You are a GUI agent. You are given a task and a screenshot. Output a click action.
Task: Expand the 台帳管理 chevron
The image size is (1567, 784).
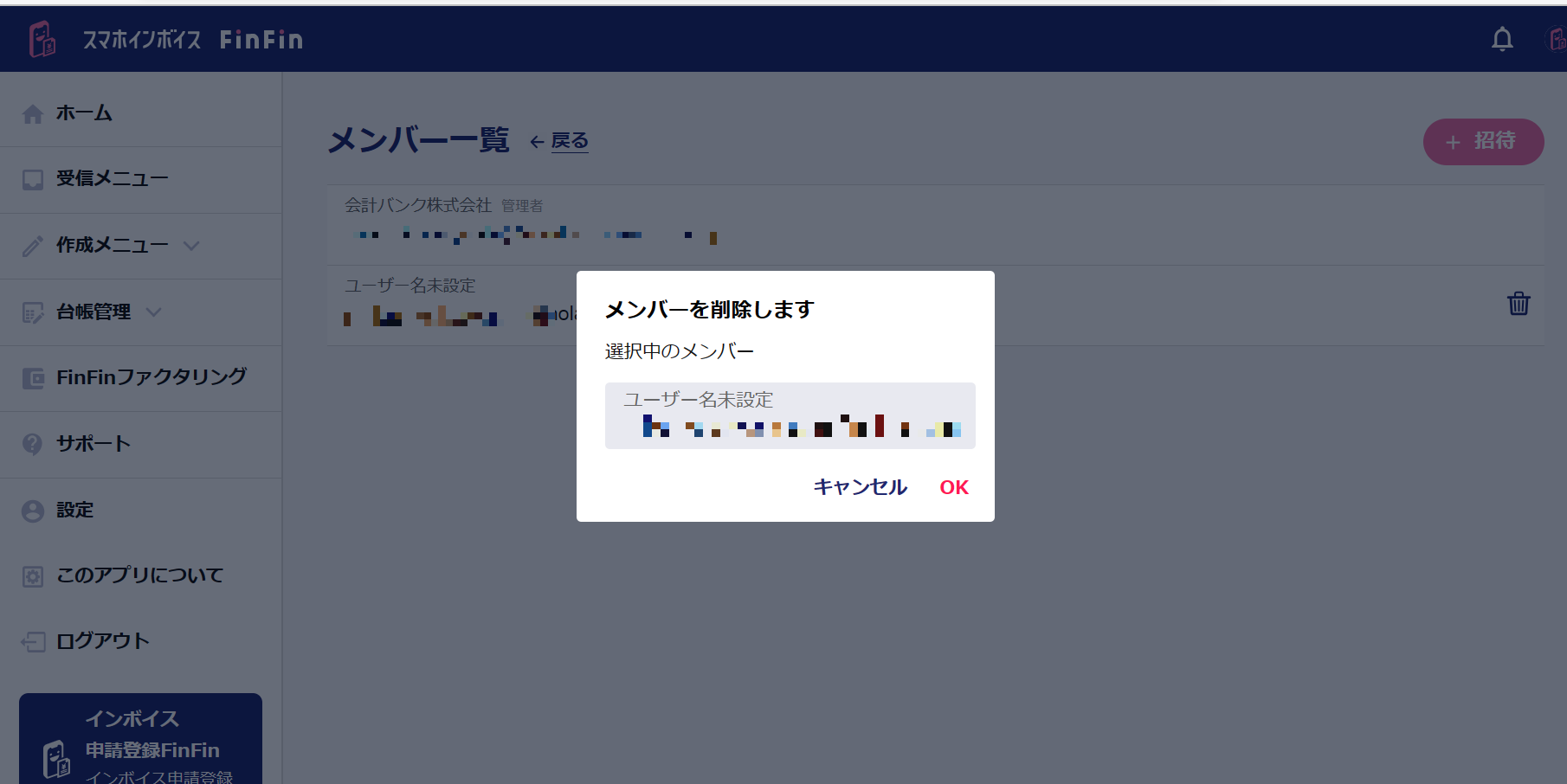pyautogui.click(x=153, y=312)
